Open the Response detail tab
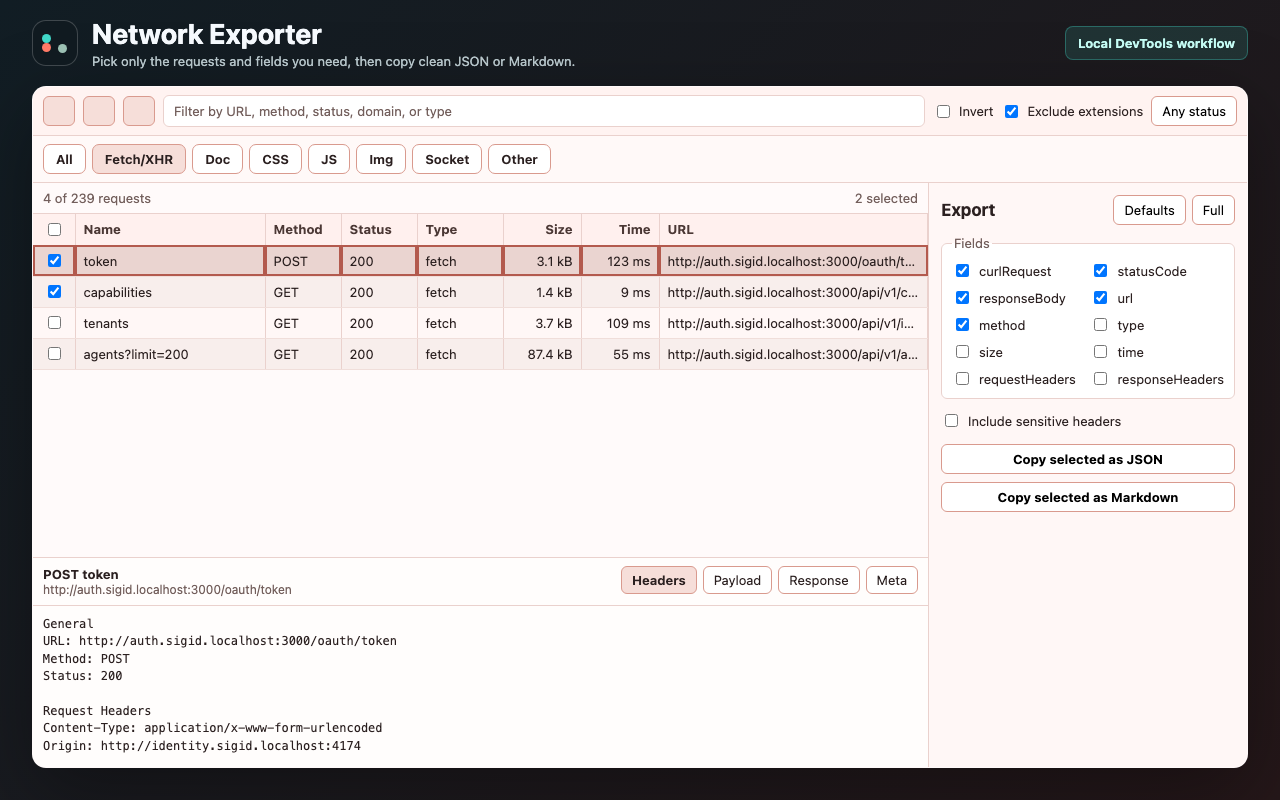Screen dimensions: 1280x800 [x=818, y=580]
